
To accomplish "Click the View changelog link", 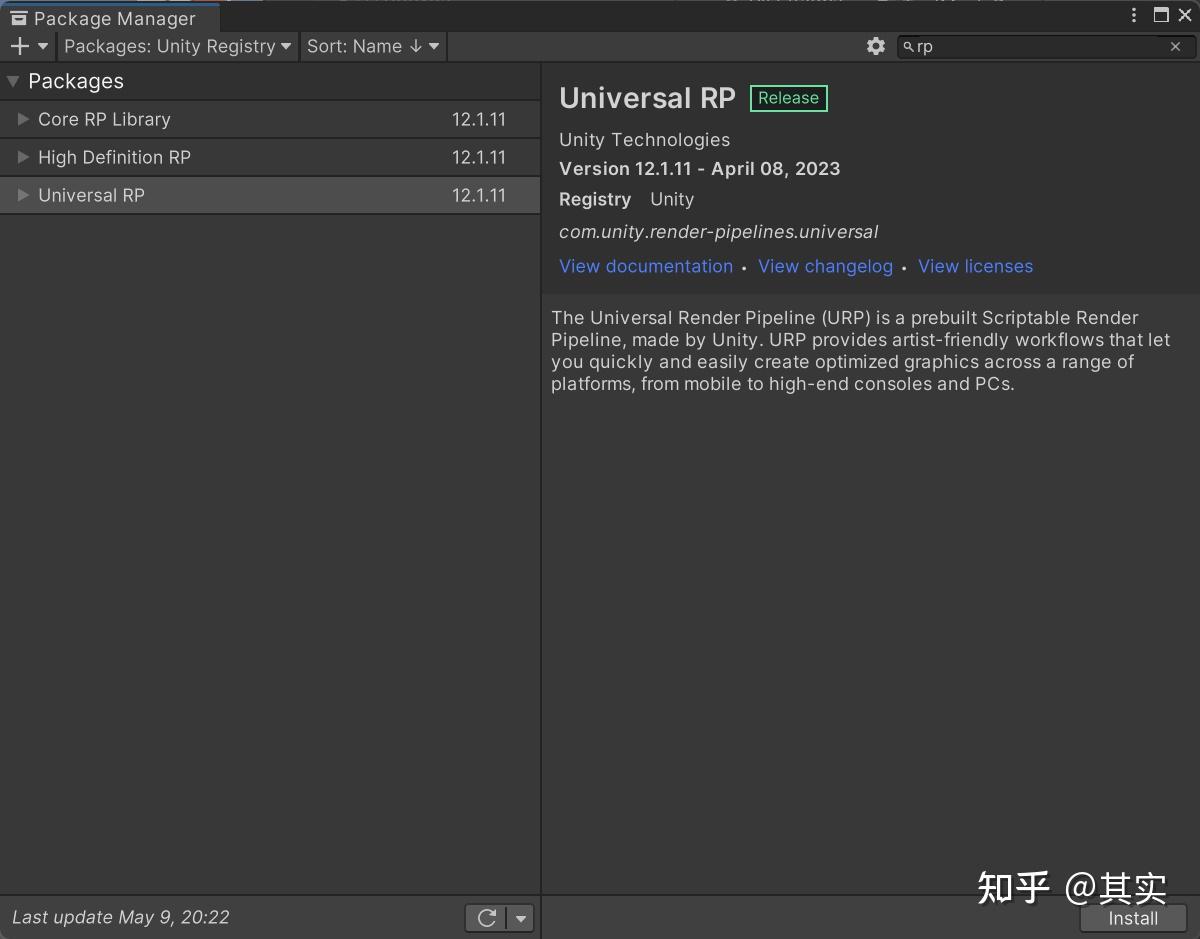I will [825, 266].
